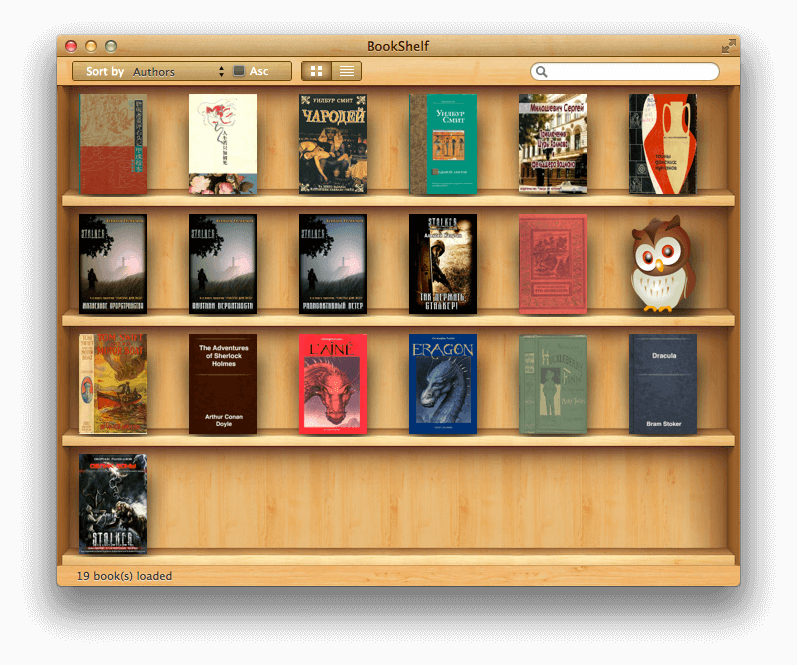This screenshot has height=665, width=797.
Task: Select the L'AÎNÉ red dragon book
Action: (333, 384)
